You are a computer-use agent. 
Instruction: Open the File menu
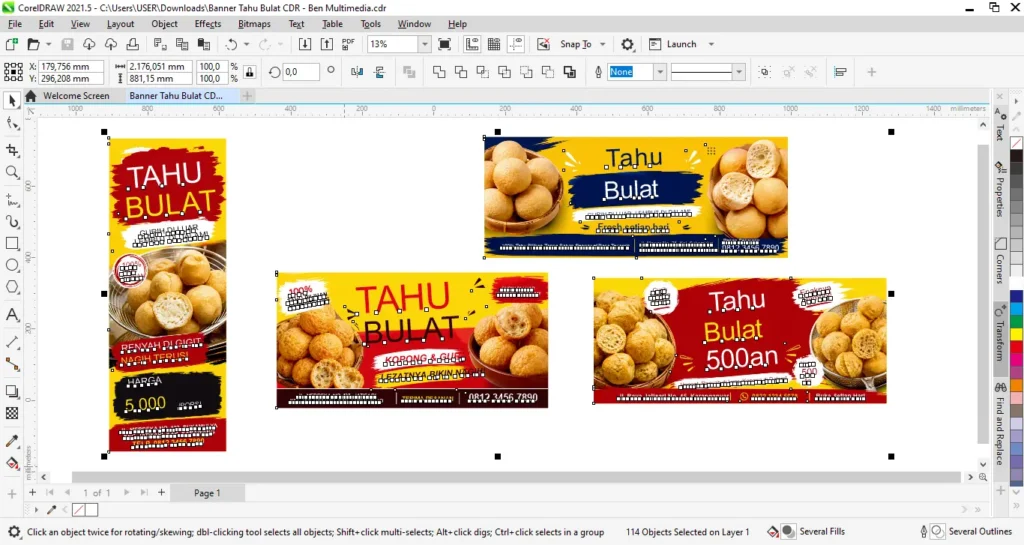[15, 24]
